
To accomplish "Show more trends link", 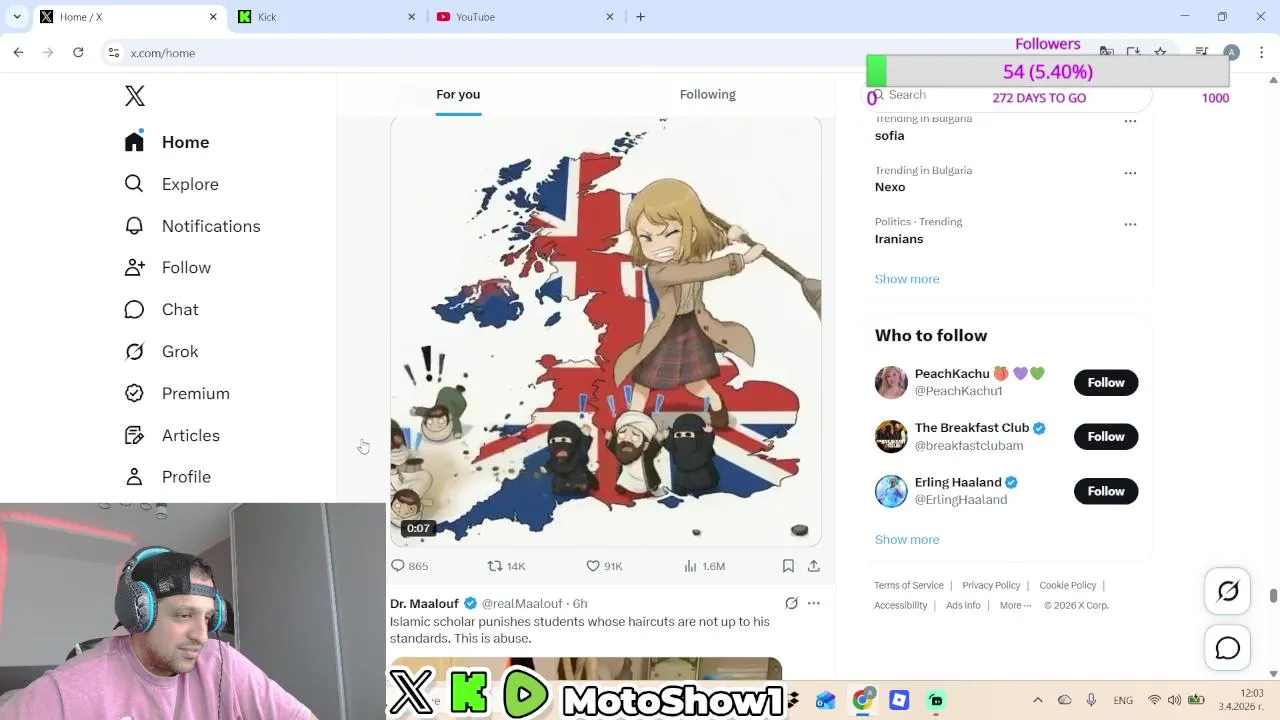I will [907, 279].
